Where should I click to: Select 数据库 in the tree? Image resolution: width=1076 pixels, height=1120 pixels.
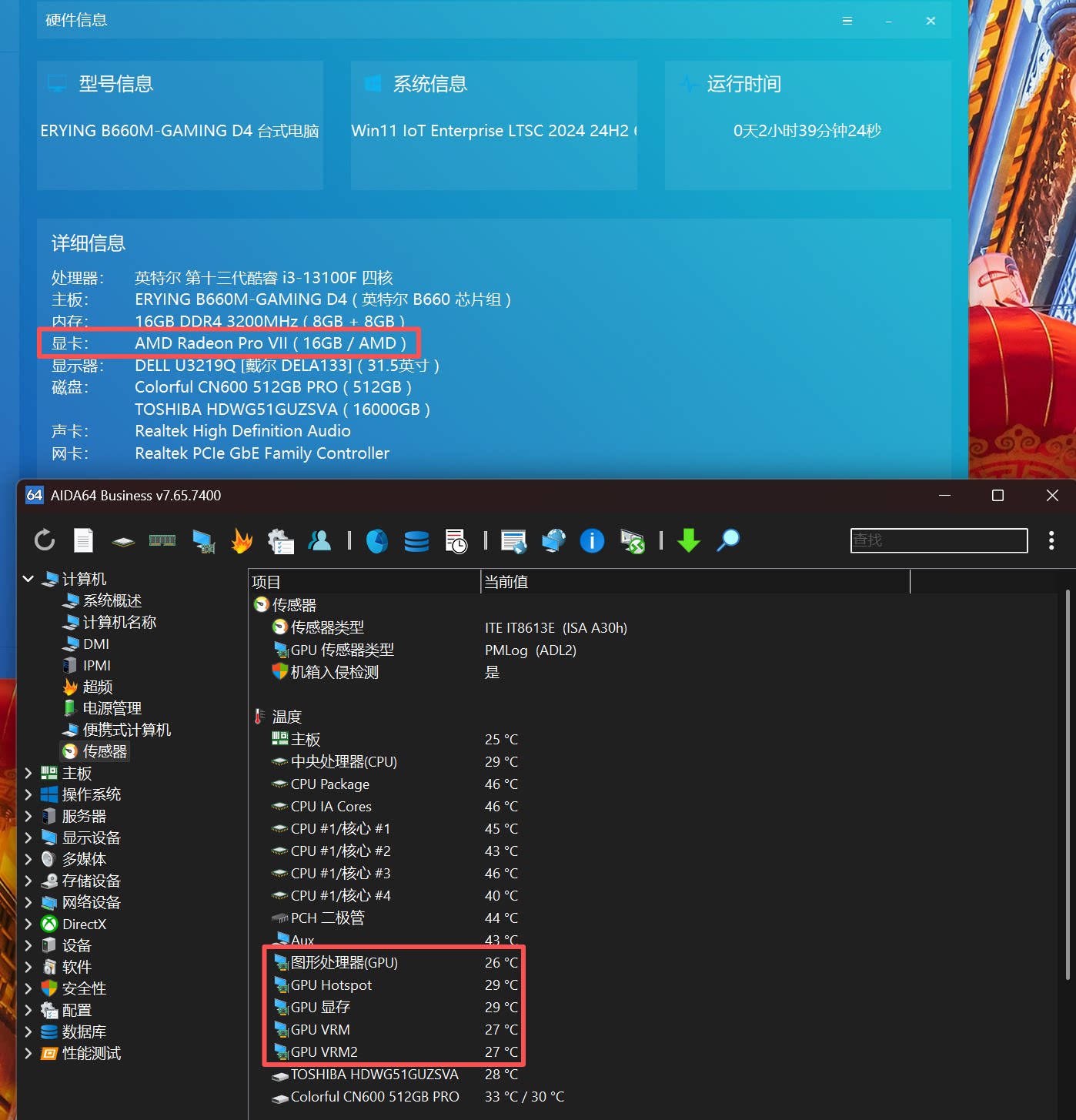pyautogui.click(x=84, y=1031)
